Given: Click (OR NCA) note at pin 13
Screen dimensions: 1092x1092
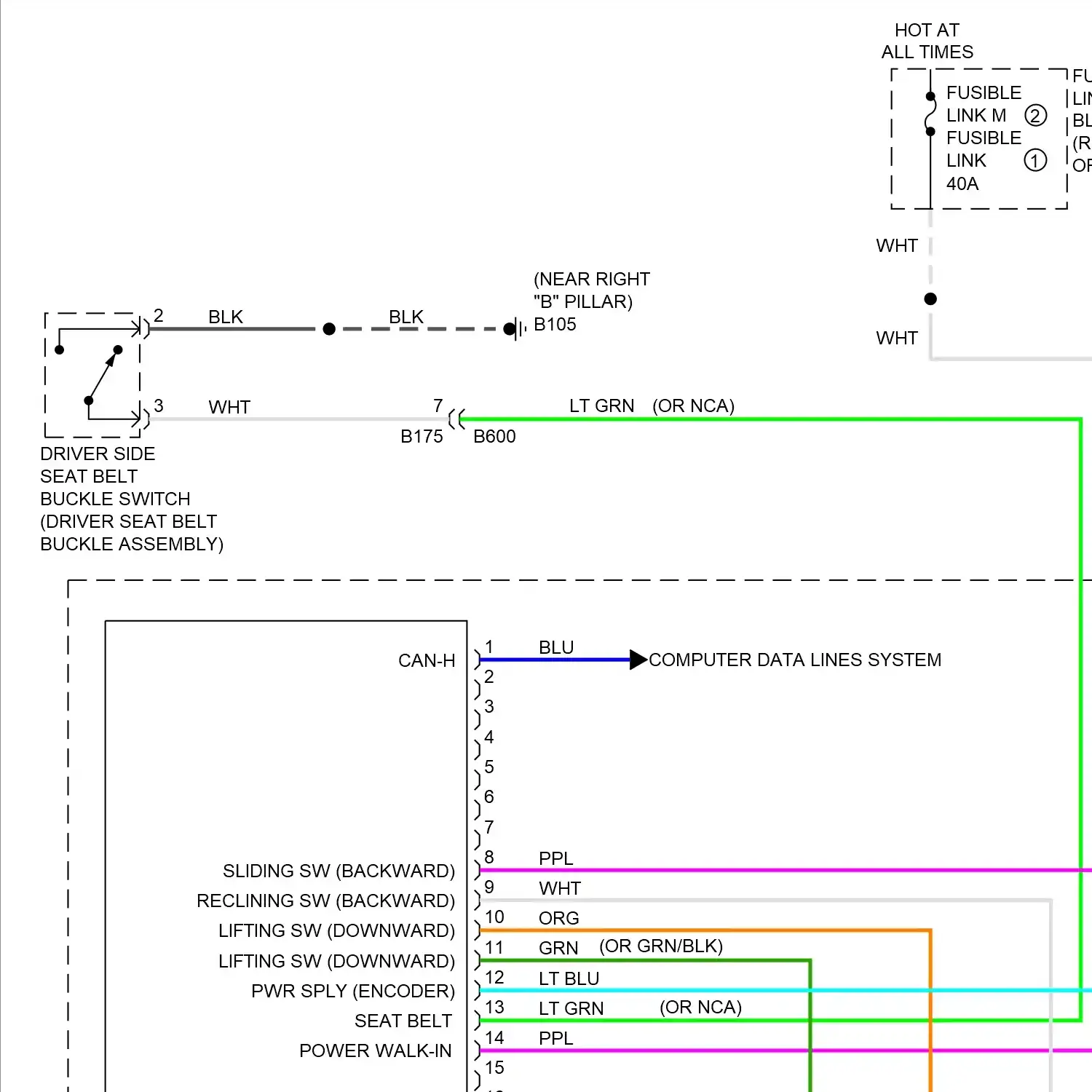Looking at the screenshot, I should [x=700, y=1008].
